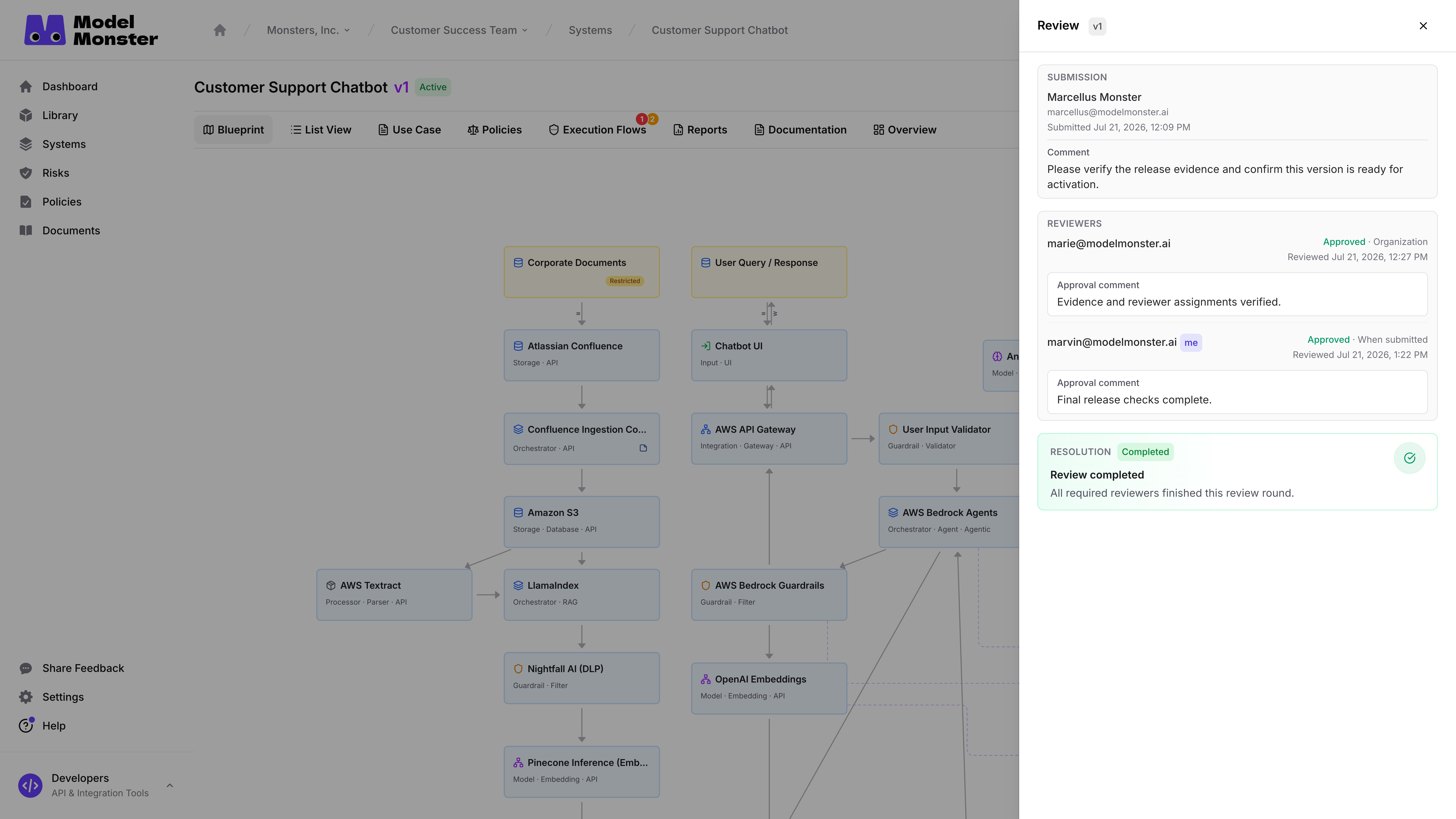Click marcellus@modelmonster.ai email text
The width and height of the screenshot is (1456, 819).
coord(1108,112)
